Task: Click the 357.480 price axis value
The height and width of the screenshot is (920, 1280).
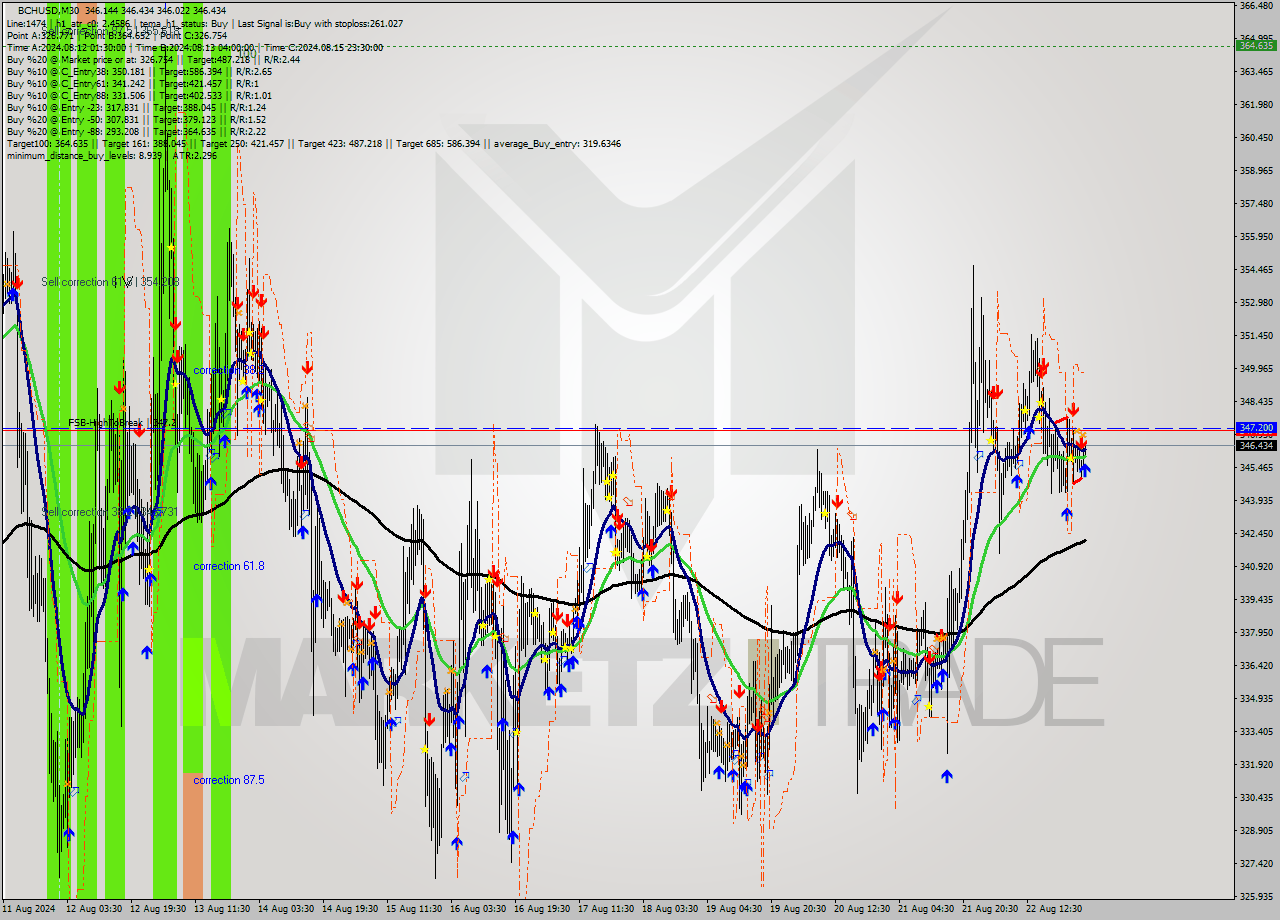Action: 1256,204
